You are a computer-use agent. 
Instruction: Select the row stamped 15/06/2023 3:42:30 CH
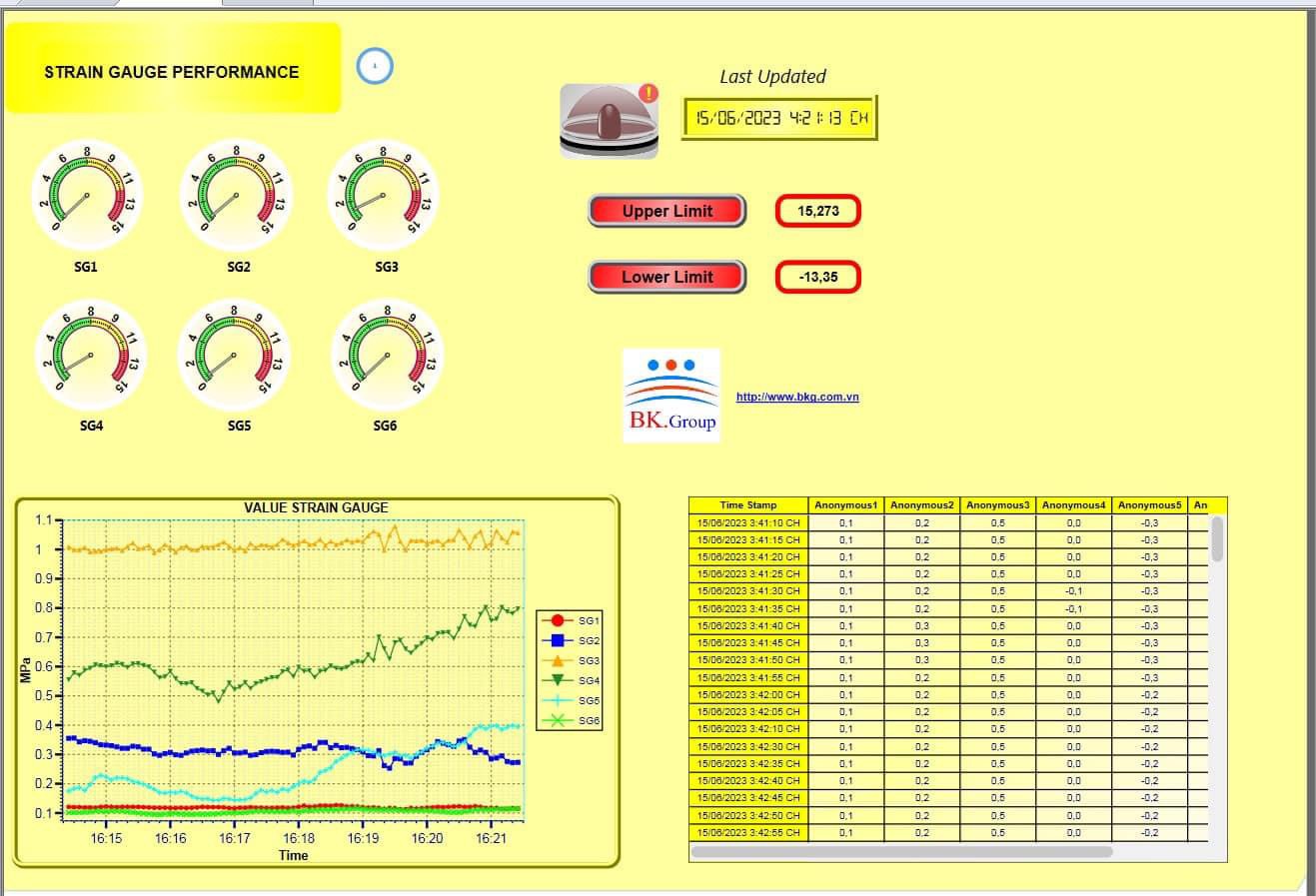(x=949, y=746)
